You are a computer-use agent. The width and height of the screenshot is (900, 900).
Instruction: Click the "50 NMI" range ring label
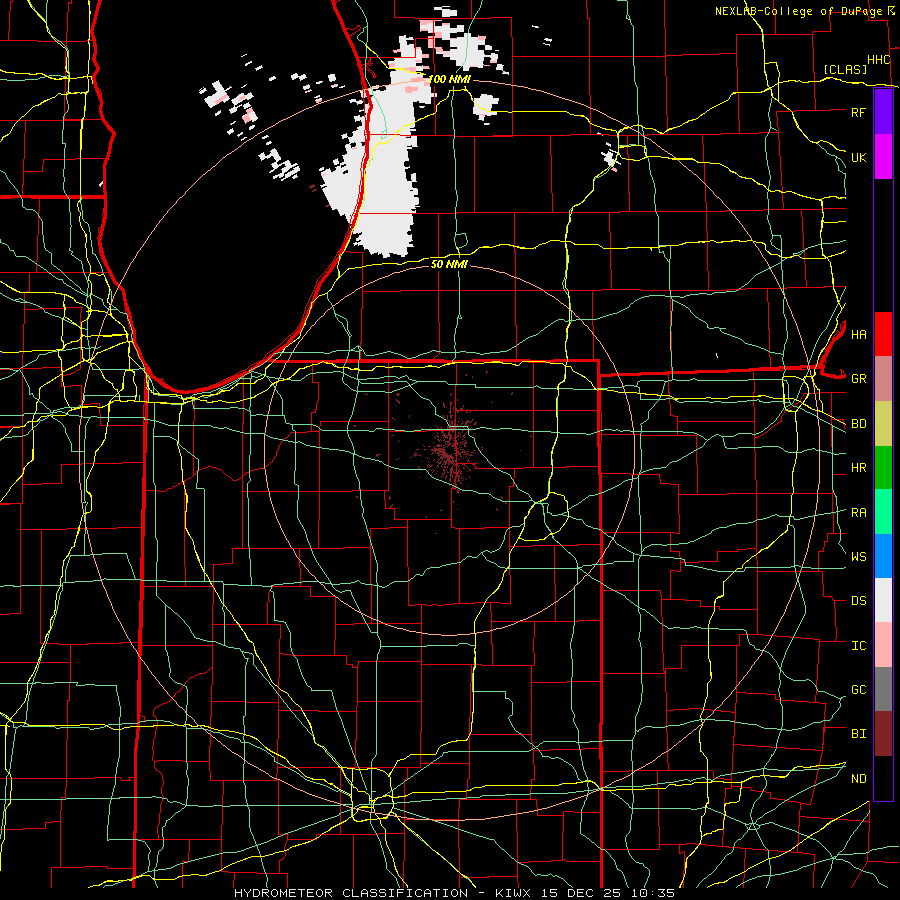pyautogui.click(x=449, y=264)
